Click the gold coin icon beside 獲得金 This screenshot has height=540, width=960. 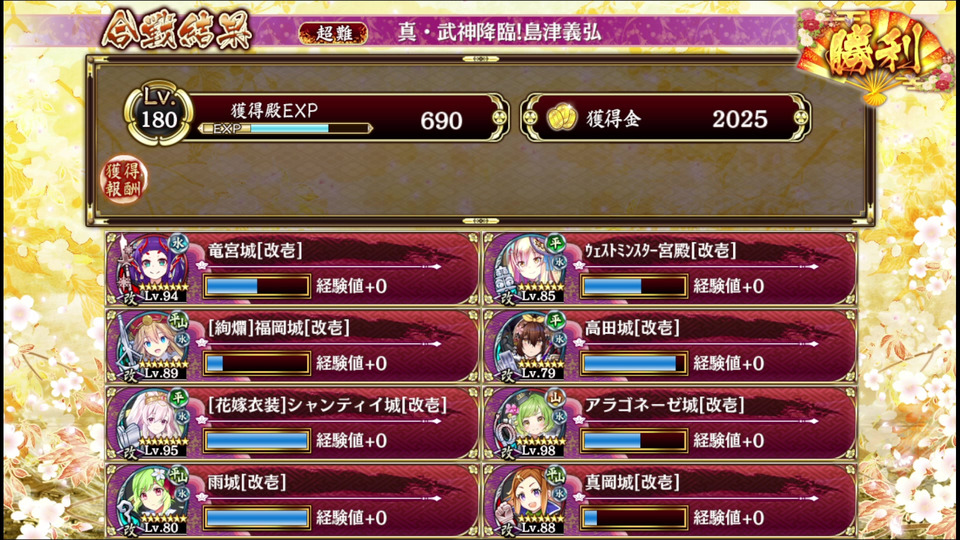tap(561, 117)
